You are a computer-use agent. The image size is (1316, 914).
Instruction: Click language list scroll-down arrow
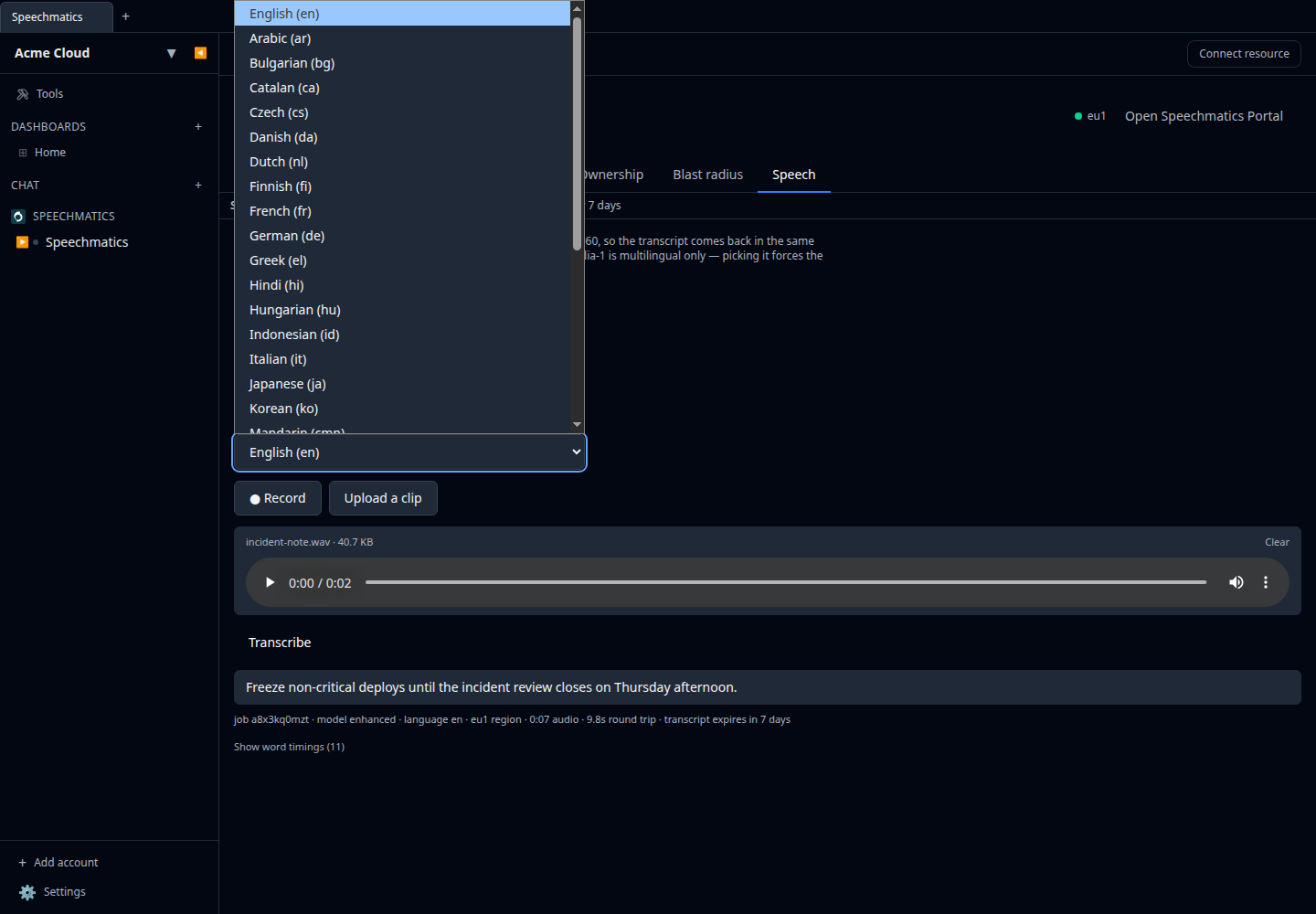577,425
